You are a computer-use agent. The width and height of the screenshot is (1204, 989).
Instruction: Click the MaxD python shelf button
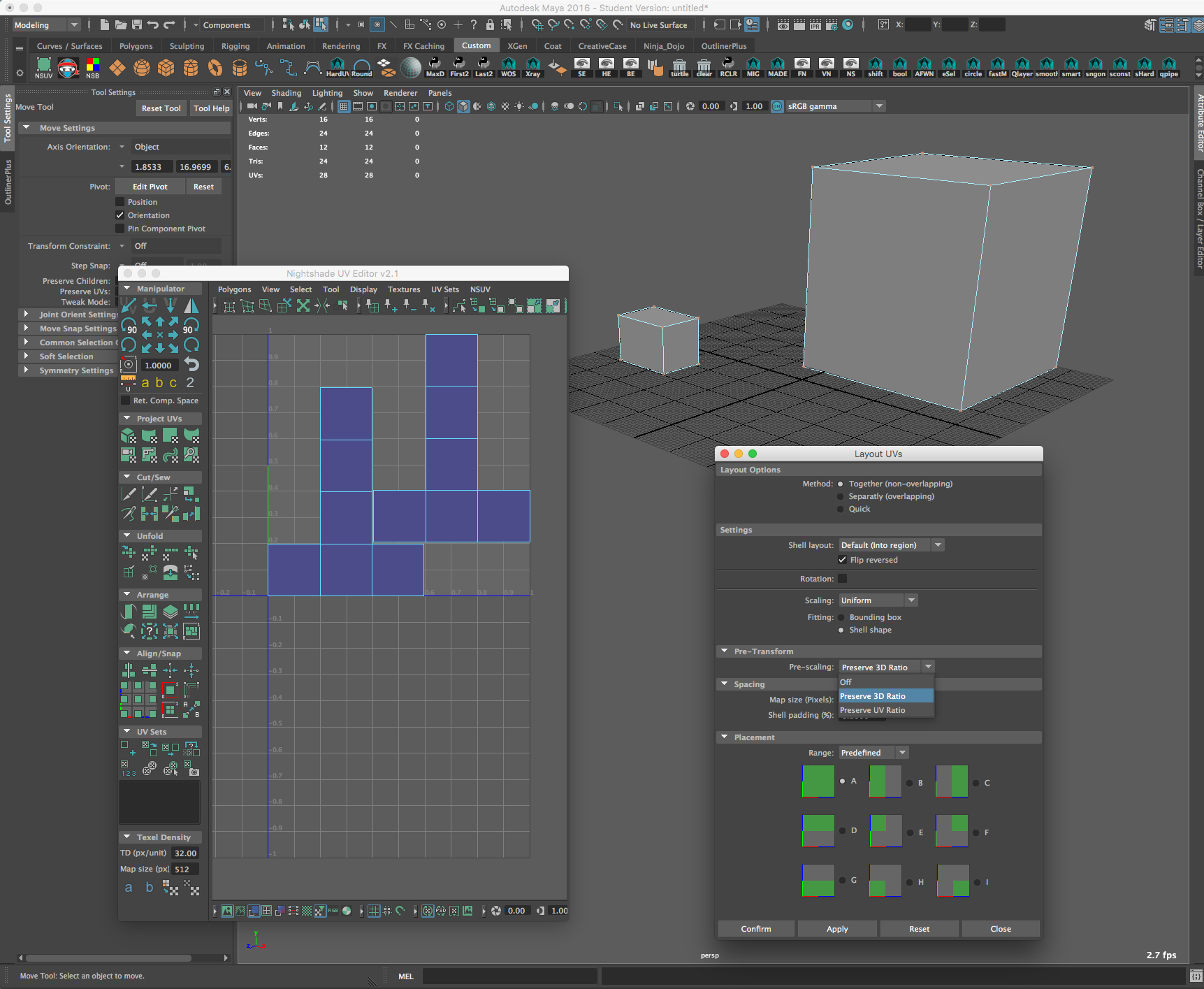(435, 68)
